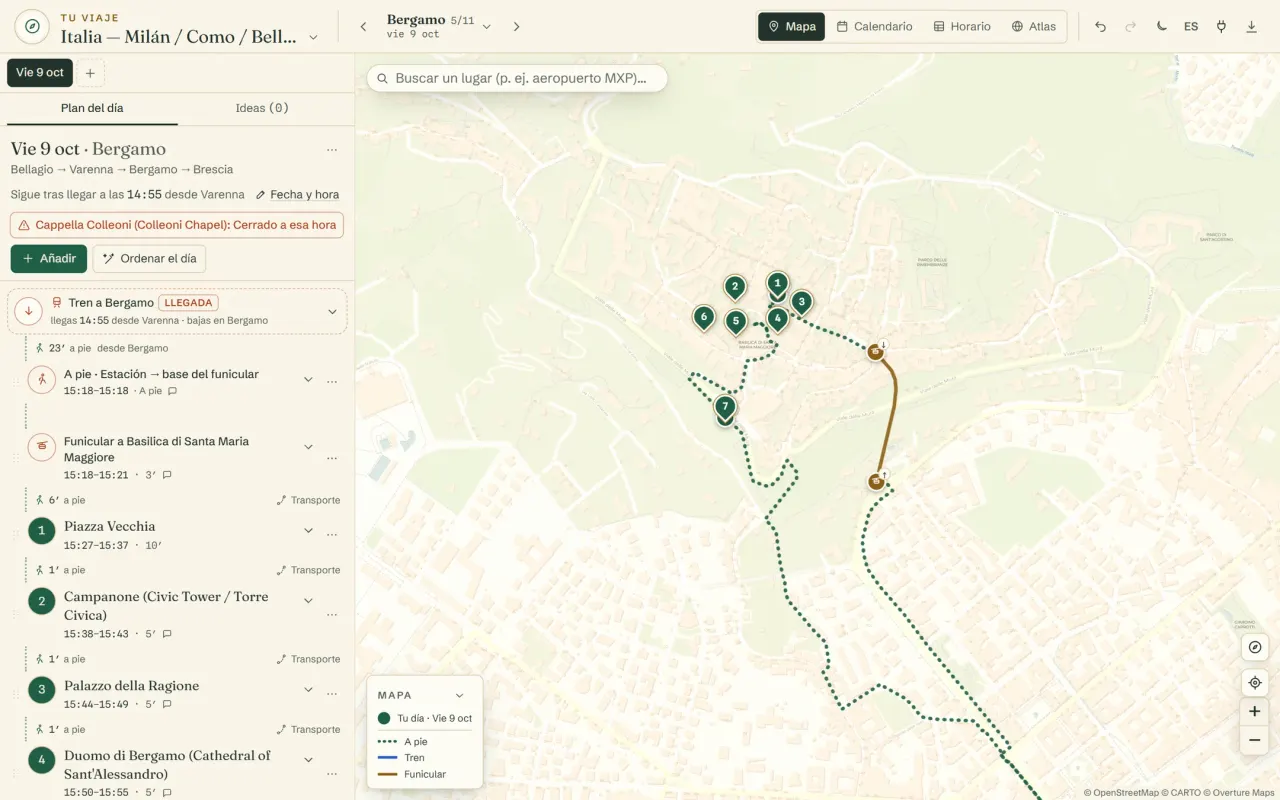Add a new day with the plus tab
1280x800 pixels.
[89, 73]
